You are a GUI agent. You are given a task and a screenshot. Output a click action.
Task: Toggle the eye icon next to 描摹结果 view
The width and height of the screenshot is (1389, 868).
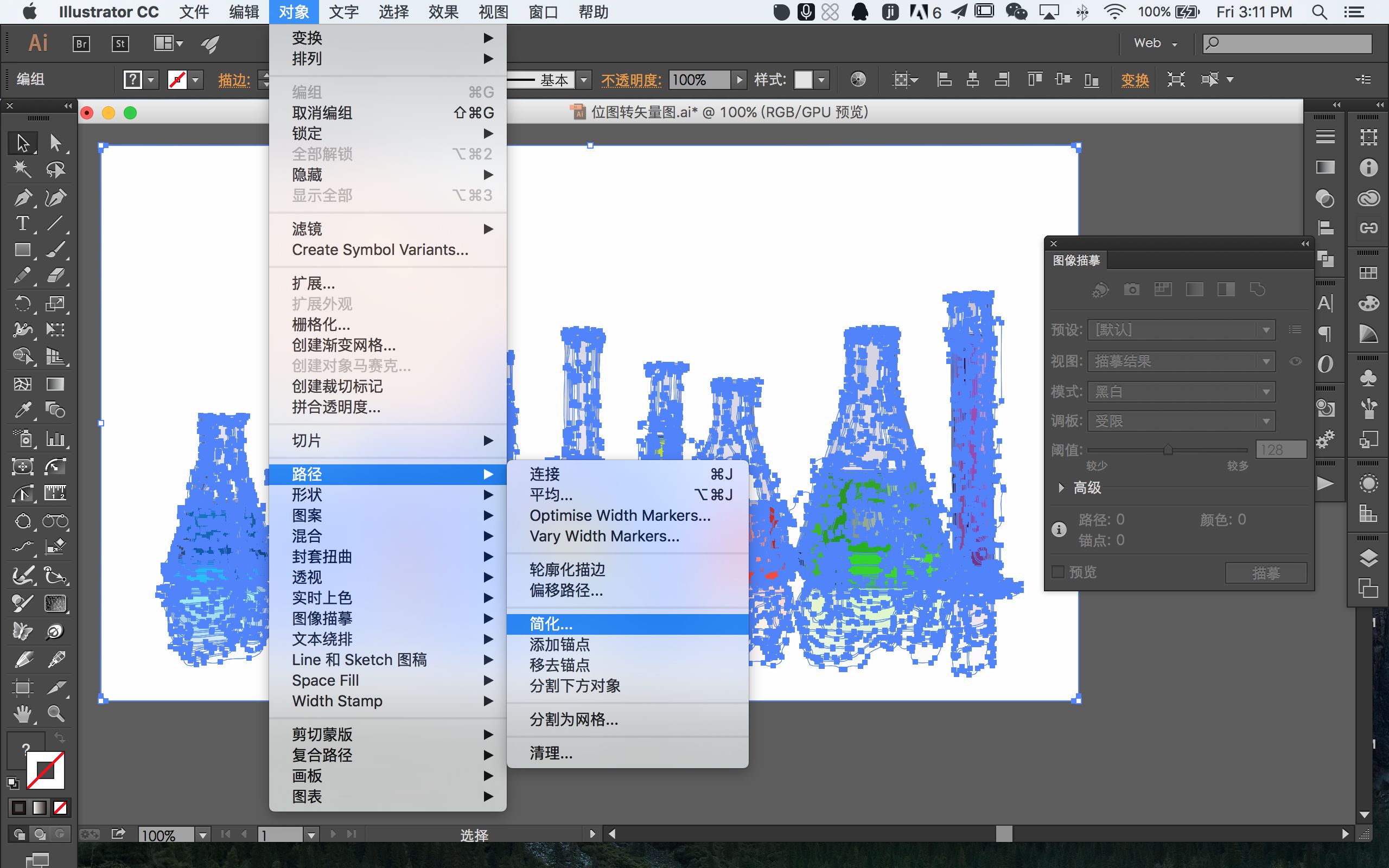[1296, 361]
